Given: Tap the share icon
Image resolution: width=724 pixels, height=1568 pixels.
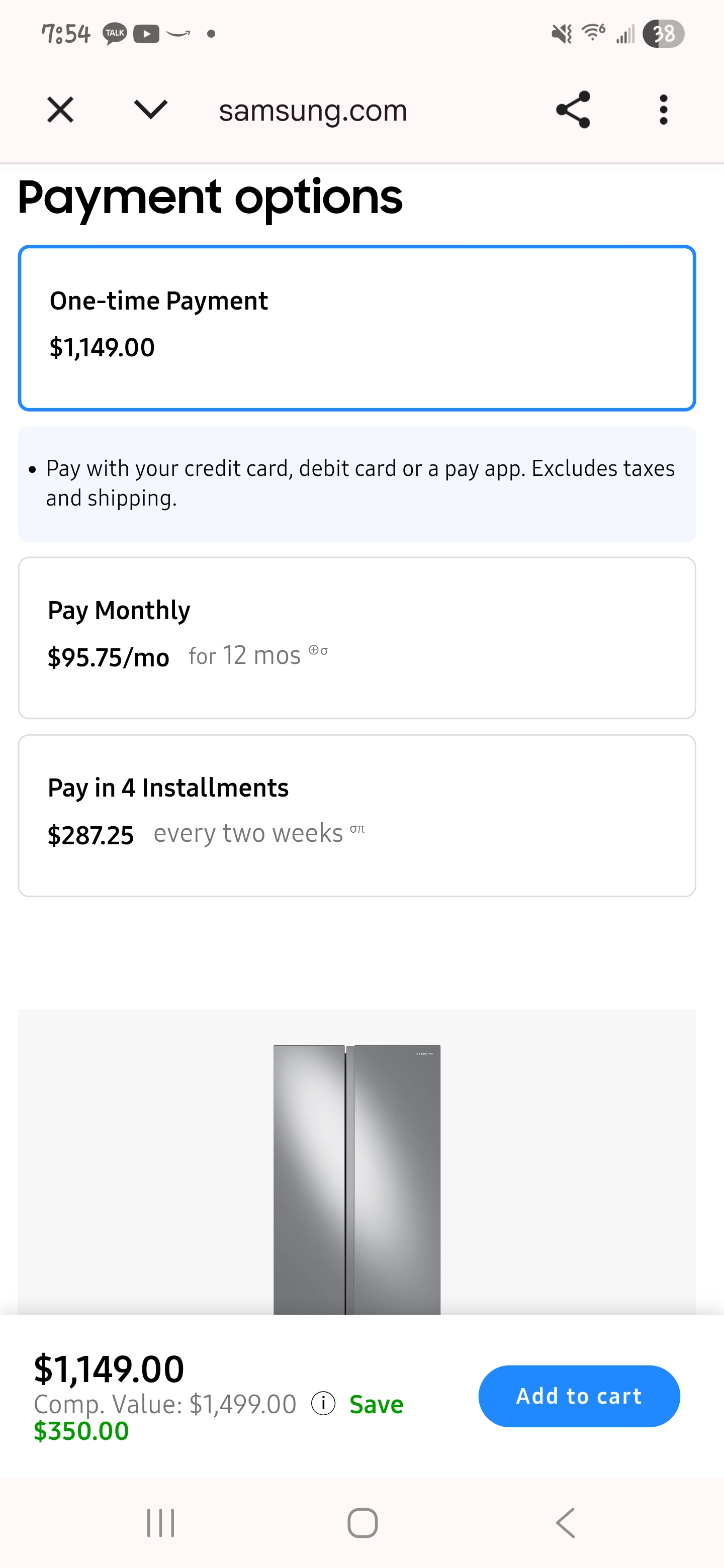Looking at the screenshot, I should 573,110.
